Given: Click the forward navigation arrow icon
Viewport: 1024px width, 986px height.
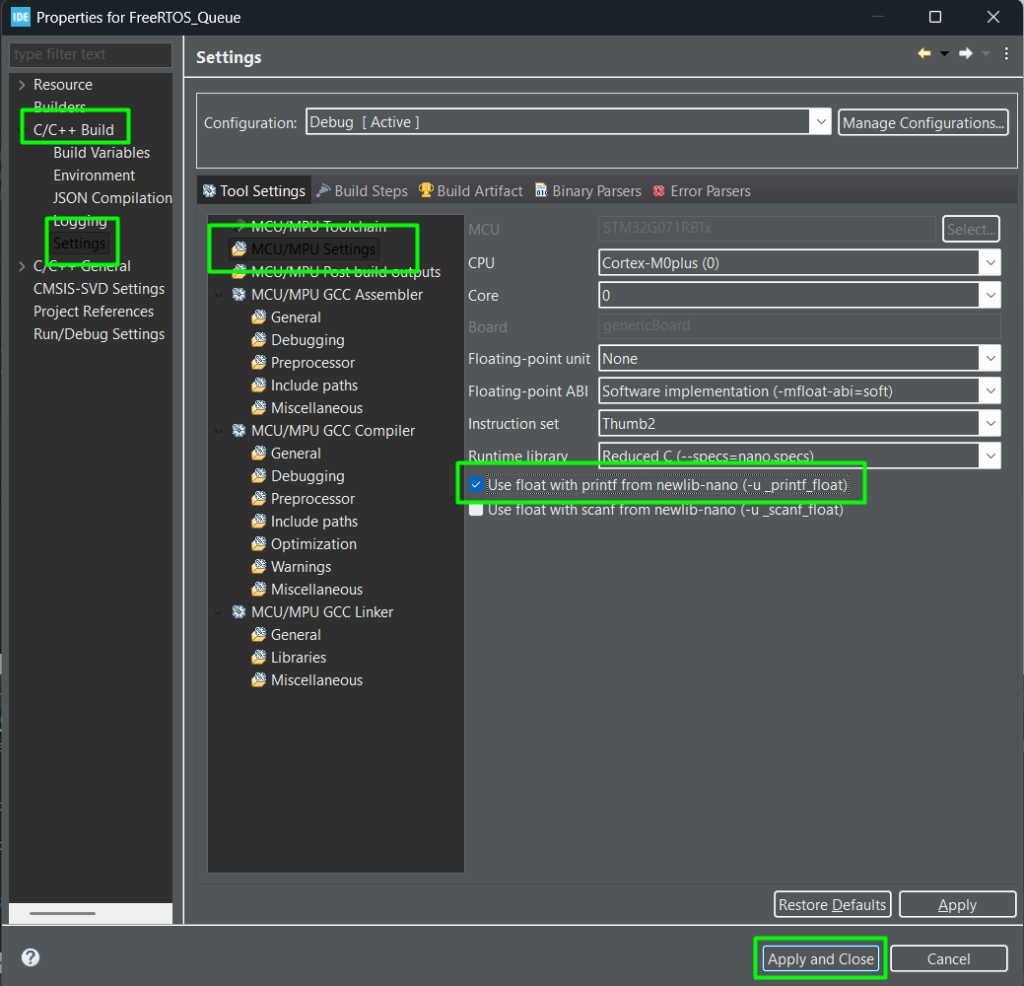Looking at the screenshot, I should pyautogui.click(x=965, y=54).
